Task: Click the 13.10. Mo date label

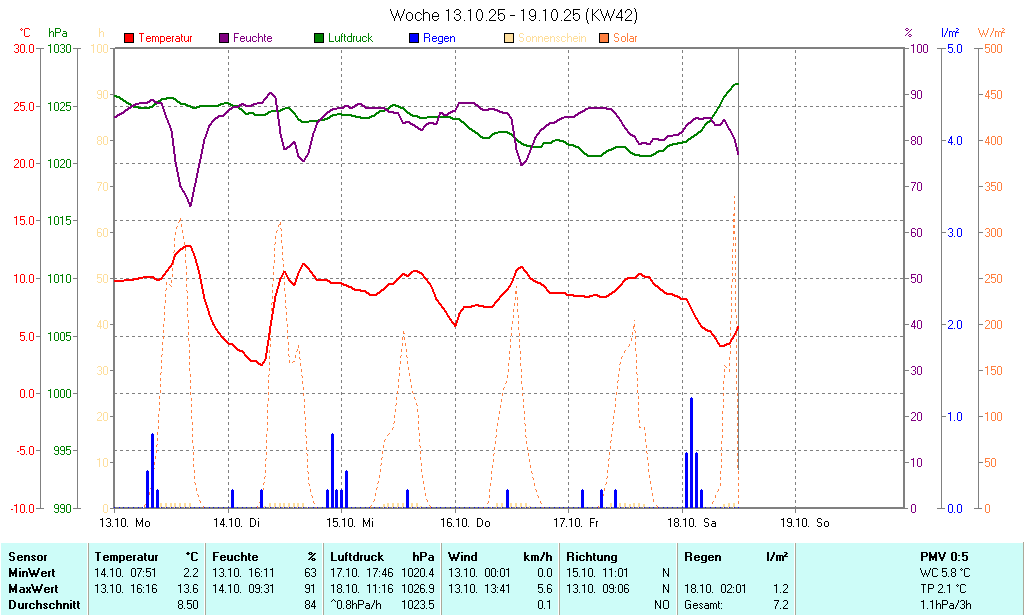Action: click(x=125, y=523)
